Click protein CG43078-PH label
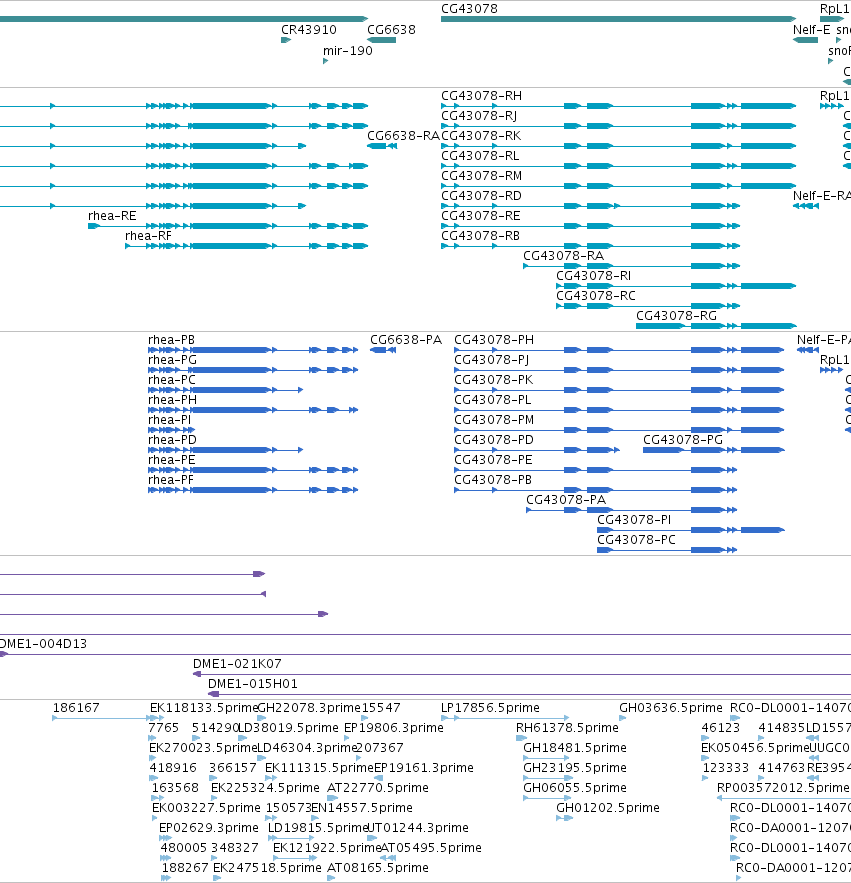 [494, 340]
